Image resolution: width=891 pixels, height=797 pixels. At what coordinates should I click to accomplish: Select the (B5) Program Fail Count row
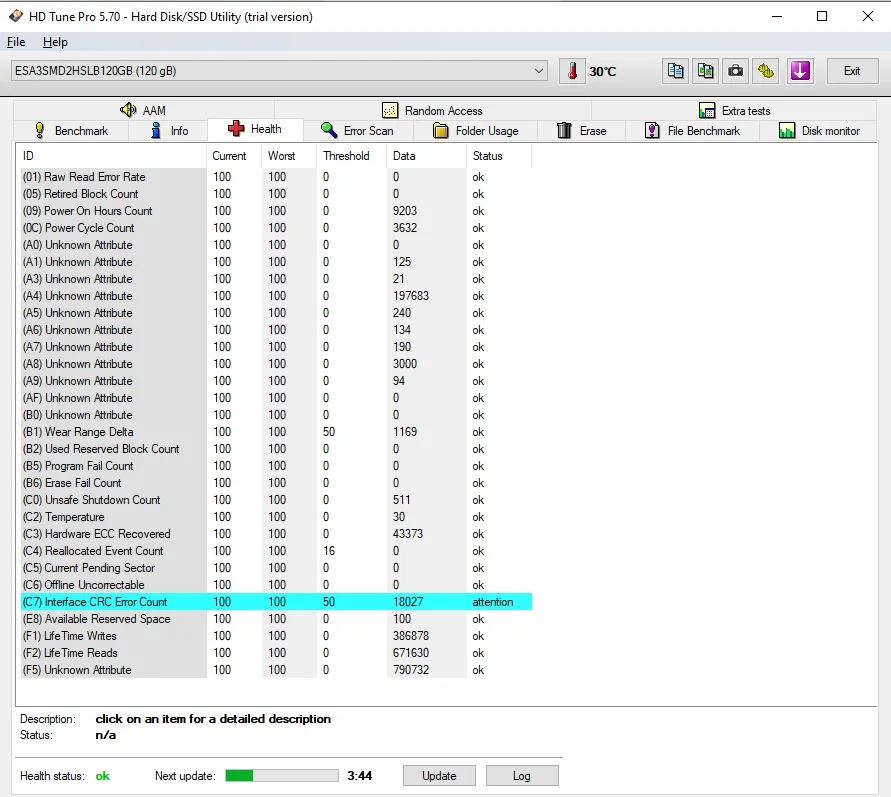click(276, 466)
